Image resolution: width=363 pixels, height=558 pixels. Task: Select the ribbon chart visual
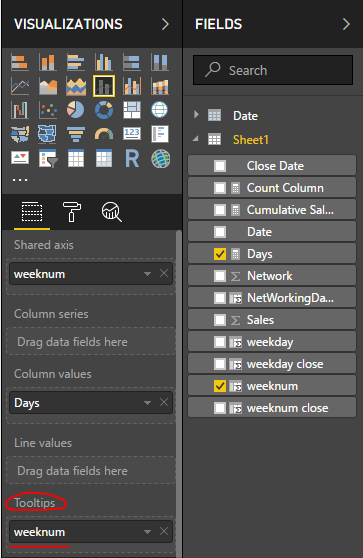tap(160, 86)
